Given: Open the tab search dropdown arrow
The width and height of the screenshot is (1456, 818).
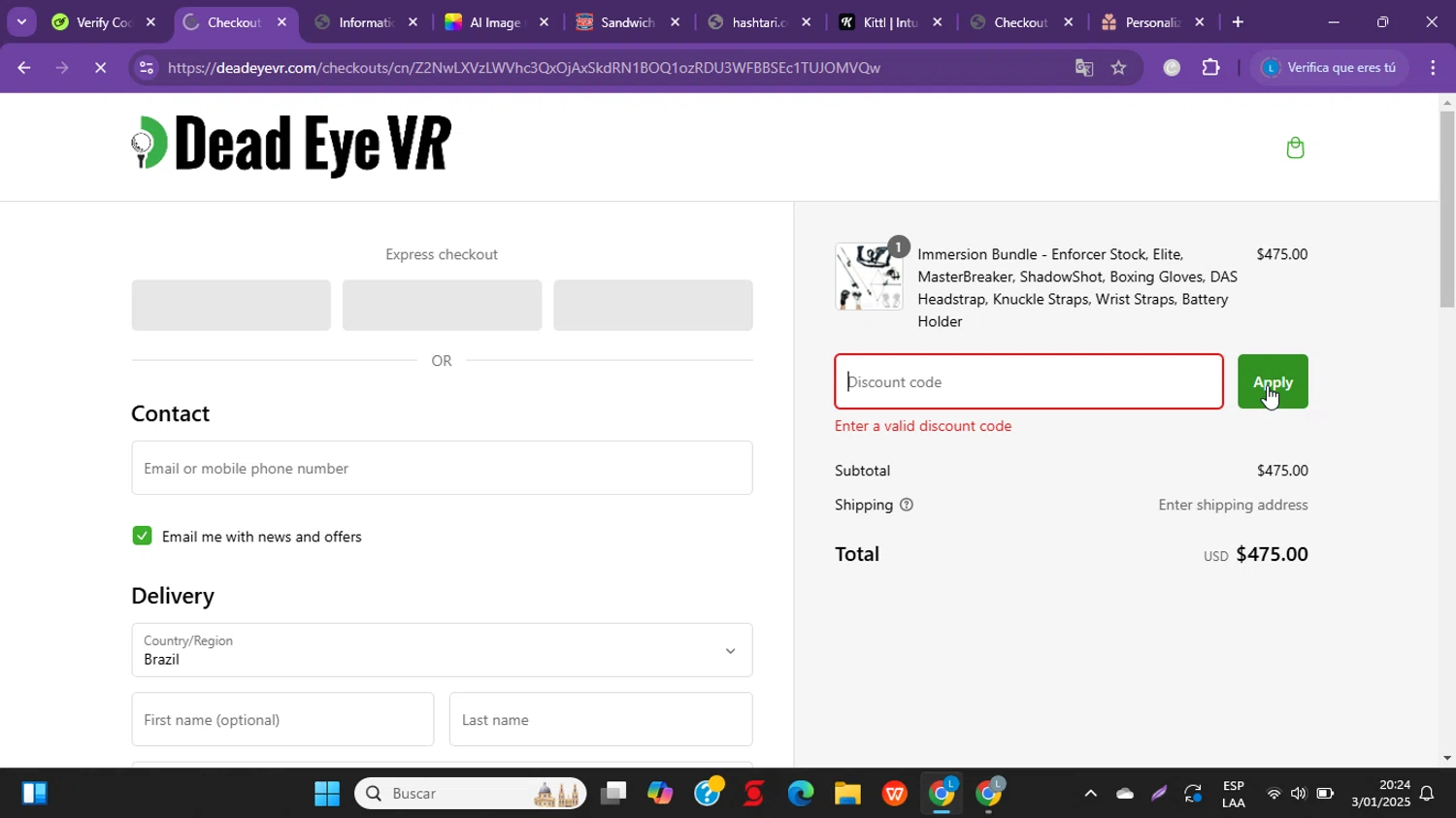Looking at the screenshot, I should 21,21.
